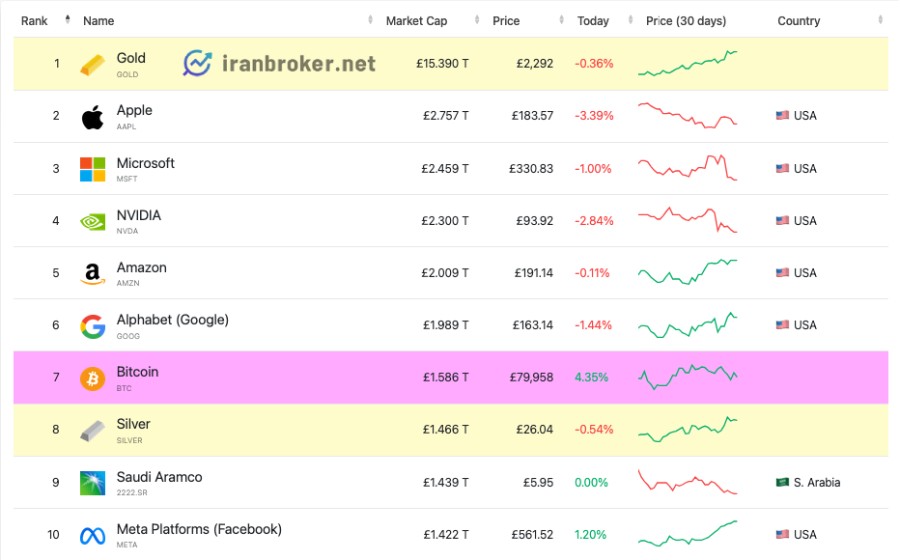This screenshot has height=560, width=900.
Task: Click the Today column header
Action: coord(593,21)
